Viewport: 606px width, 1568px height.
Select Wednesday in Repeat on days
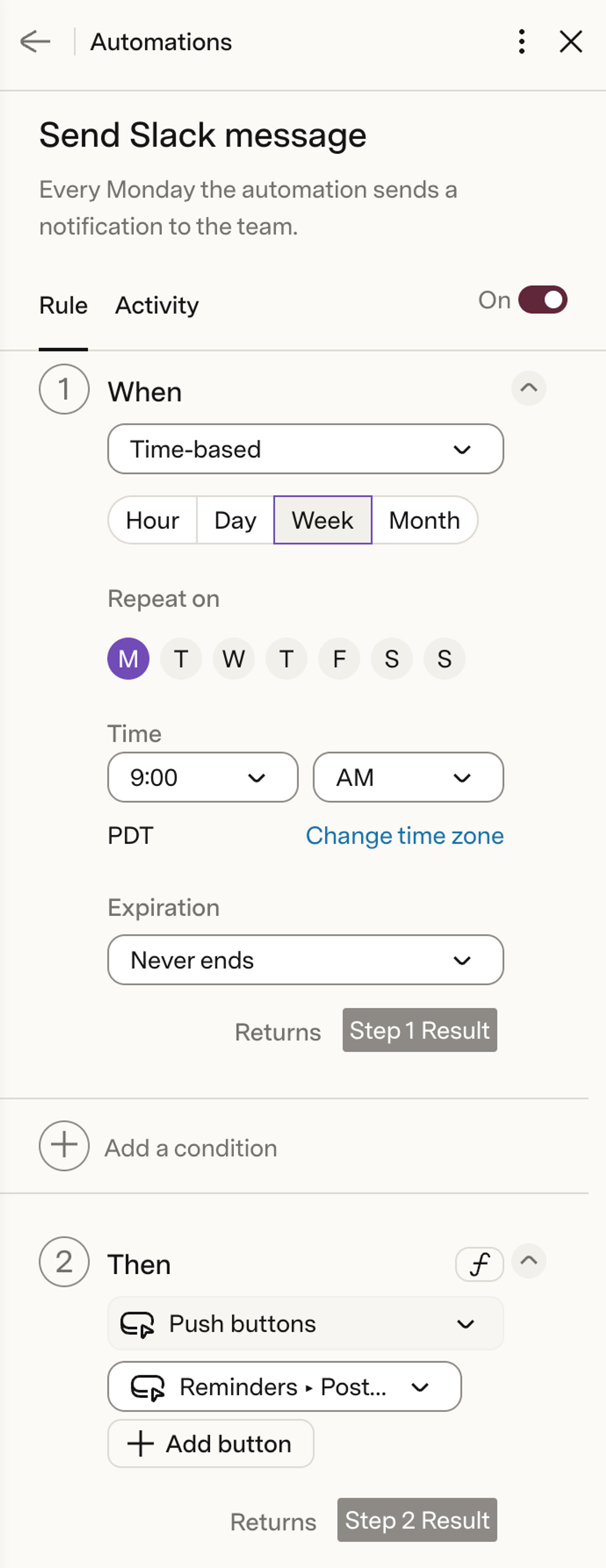click(233, 659)
